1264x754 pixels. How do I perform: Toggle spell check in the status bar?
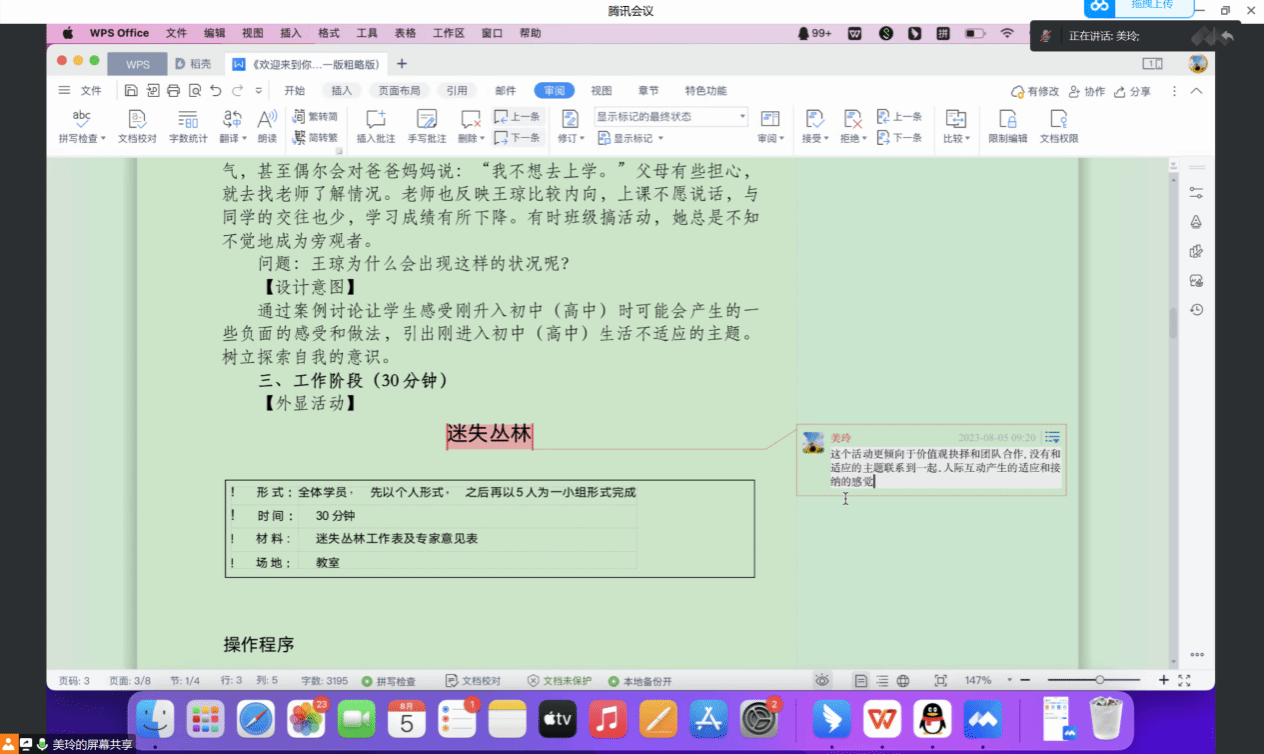pos(389,681)
